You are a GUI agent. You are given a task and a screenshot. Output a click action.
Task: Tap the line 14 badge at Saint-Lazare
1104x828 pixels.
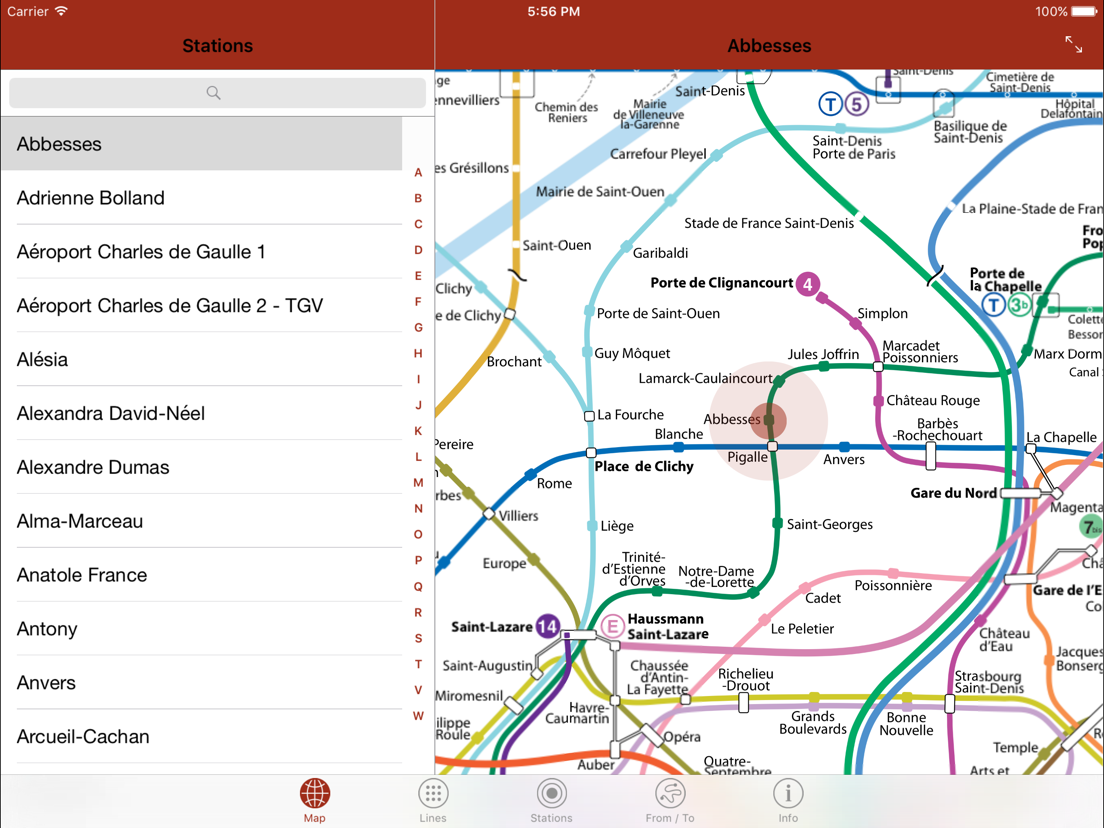pyautogui.click(x=547, y=626)
